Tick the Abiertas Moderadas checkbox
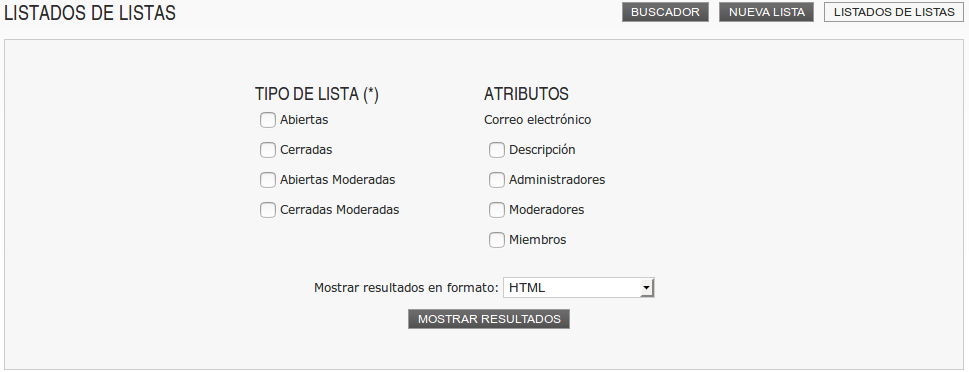 (x=268, y=180)
